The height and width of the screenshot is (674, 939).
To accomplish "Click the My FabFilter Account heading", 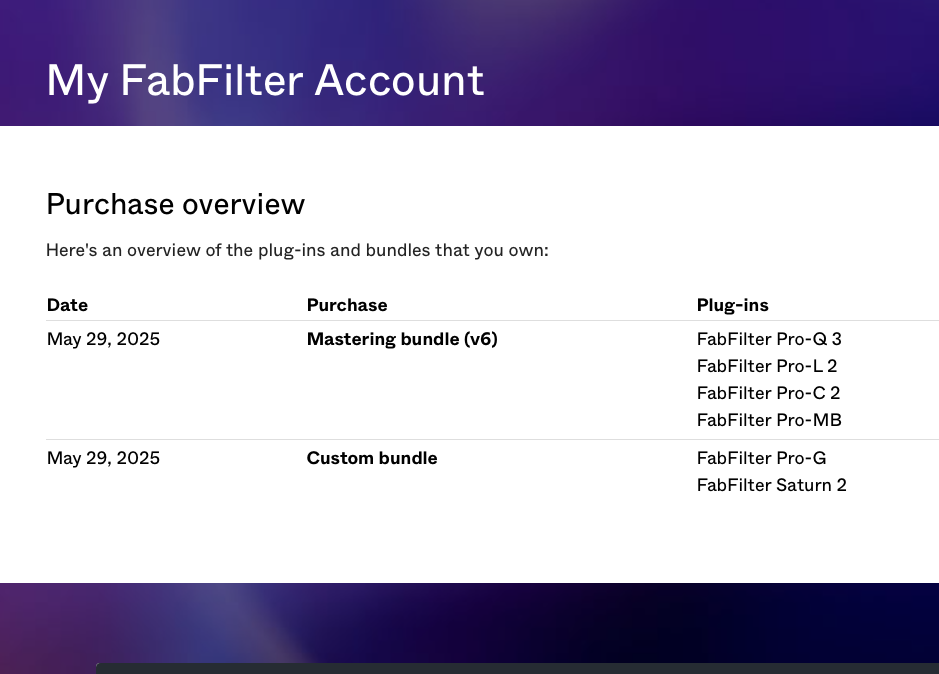I will coord(265,80).
